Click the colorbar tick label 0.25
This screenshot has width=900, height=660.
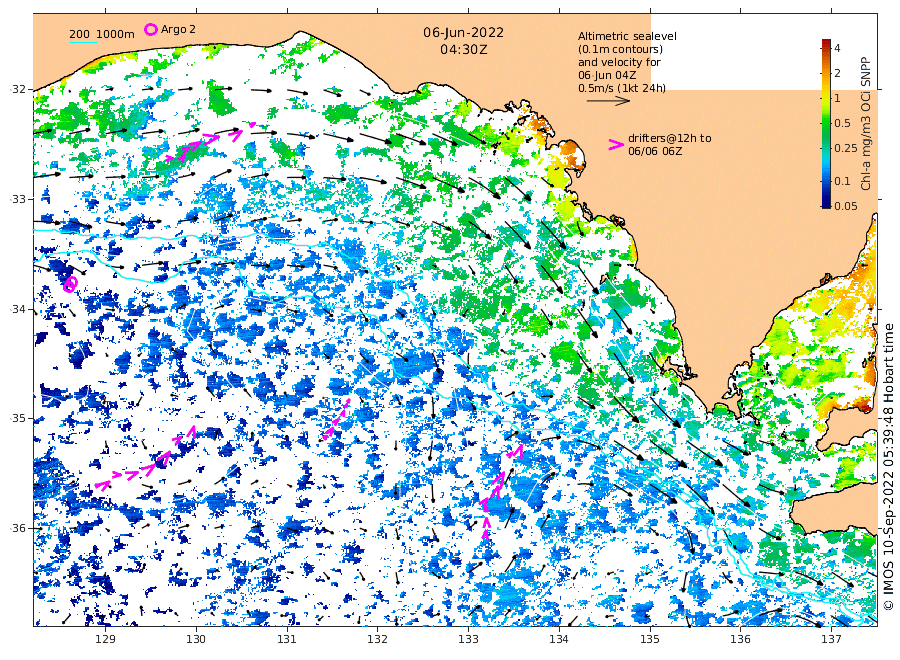click(845, 148)
